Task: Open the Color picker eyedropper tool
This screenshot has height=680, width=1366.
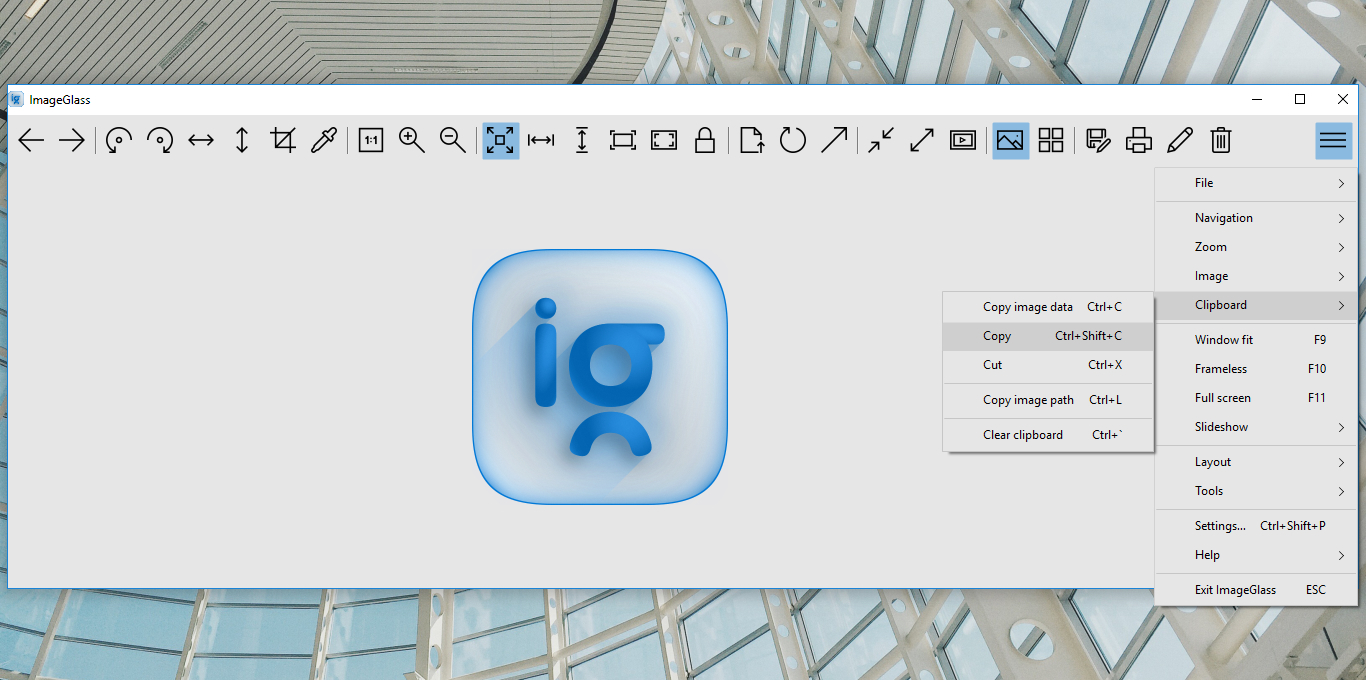Action: pyautogui.click(x=324, y=141)
